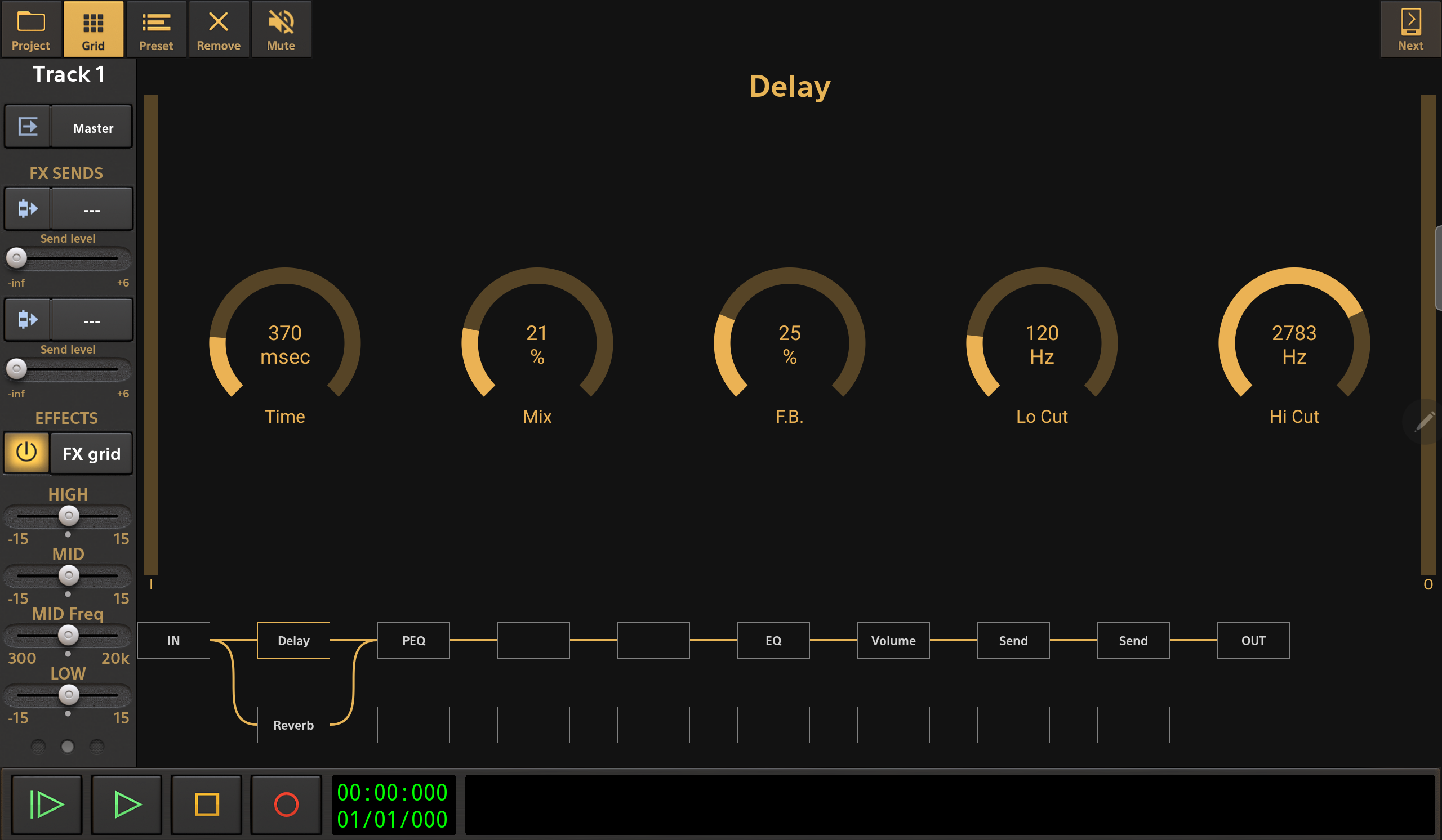Start recording with the record button
The width and height of the screenshot is (1442, 840).
pyautogui.click(x=286, y=805)
